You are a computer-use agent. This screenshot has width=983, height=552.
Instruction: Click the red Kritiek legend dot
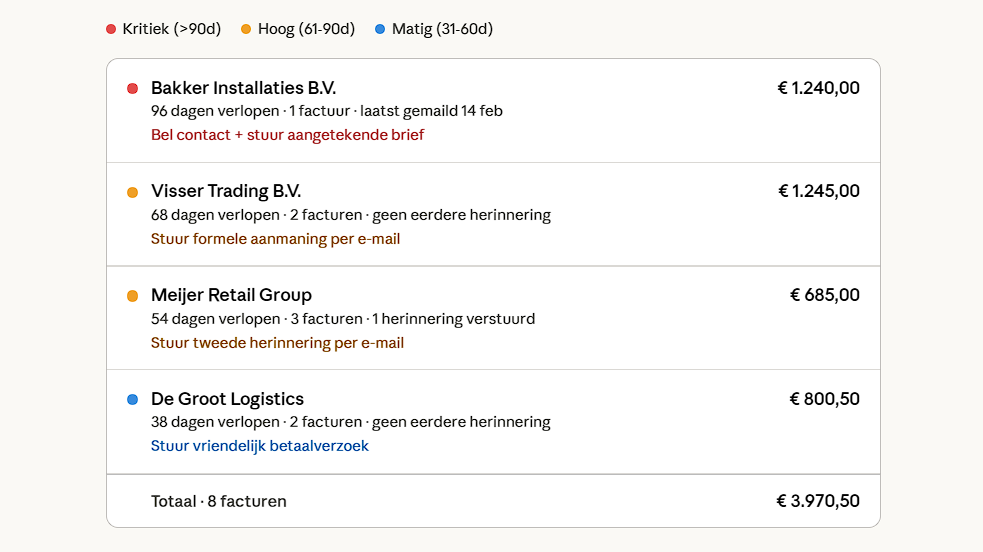[x=111, y=29]
